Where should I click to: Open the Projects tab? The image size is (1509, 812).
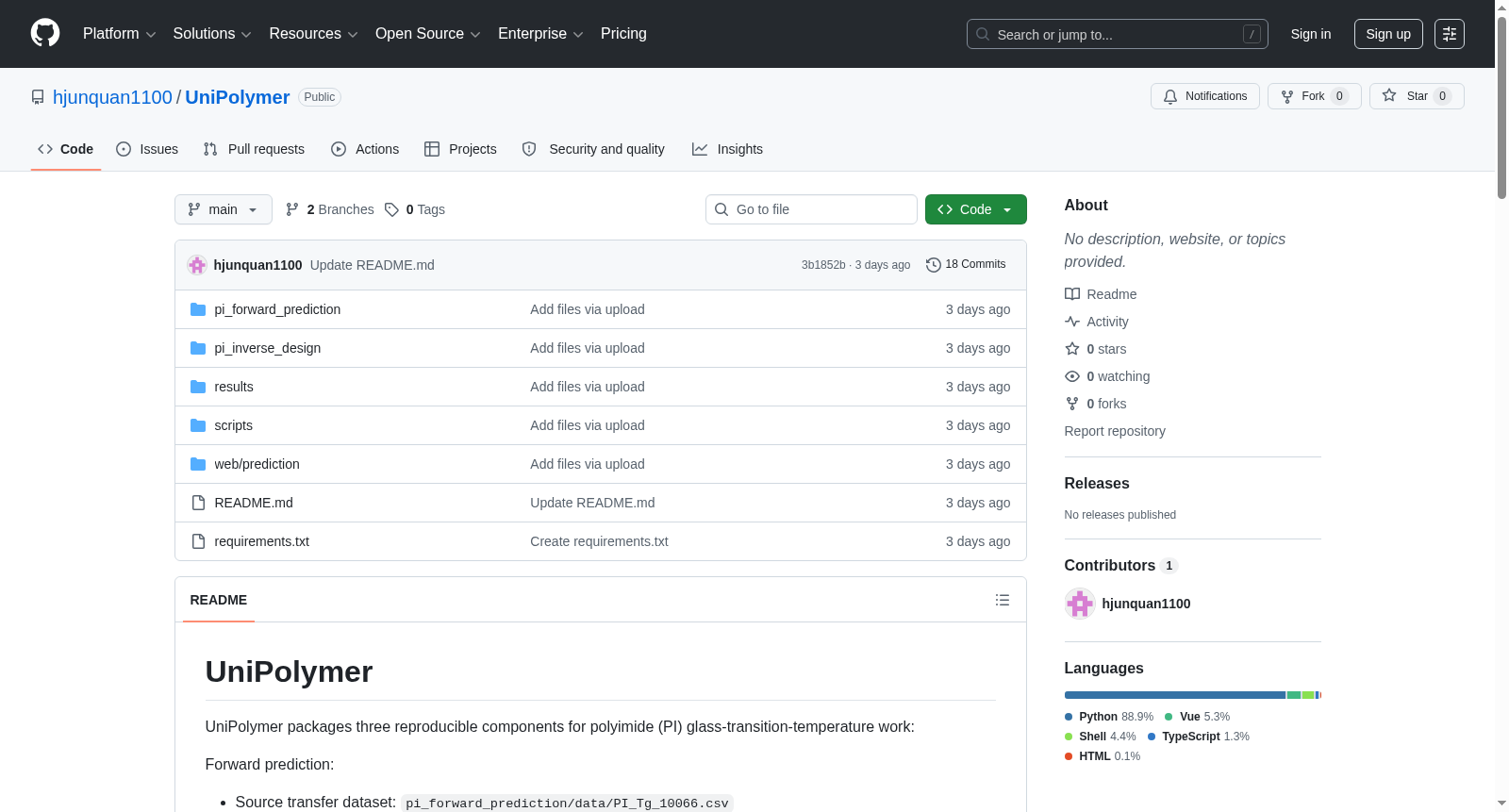pyautogui.click(x=460, y=149)
